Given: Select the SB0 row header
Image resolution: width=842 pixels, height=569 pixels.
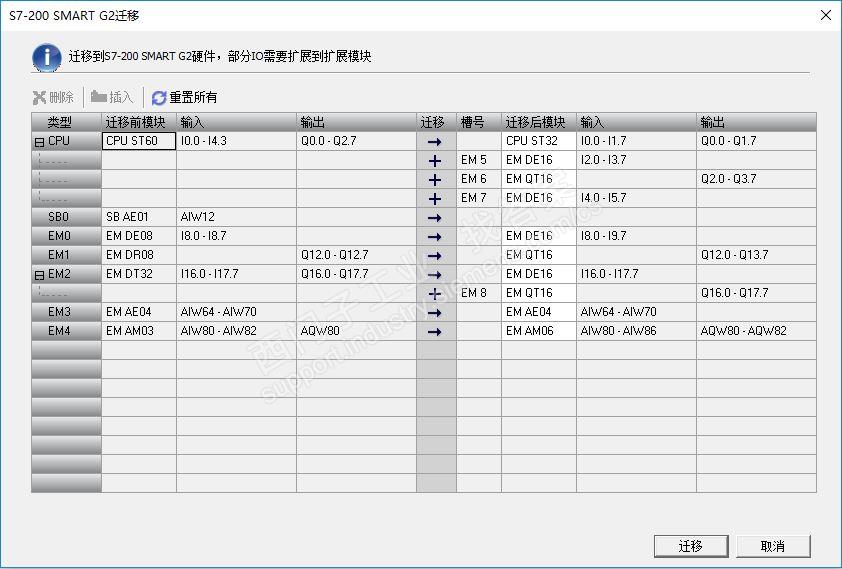Looking at the screenshot, I should coord(66,217).
